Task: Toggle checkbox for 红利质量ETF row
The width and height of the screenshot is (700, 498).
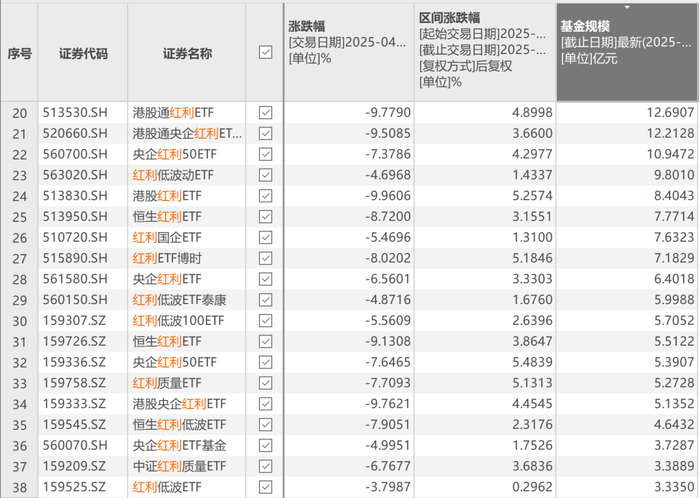Action: coord(266,383)
